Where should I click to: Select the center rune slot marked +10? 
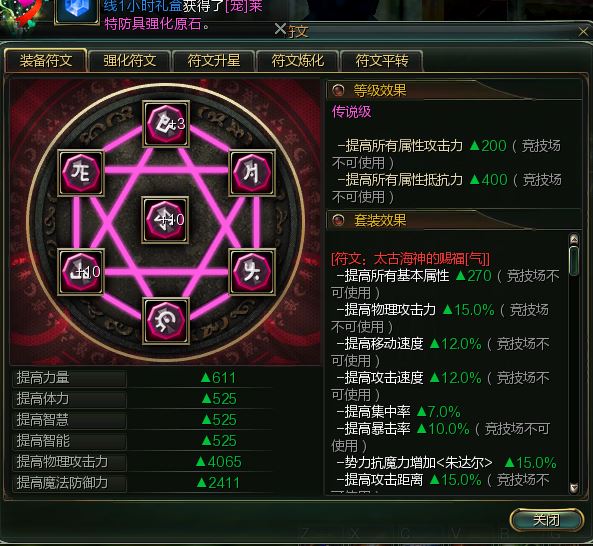point(165,219)
